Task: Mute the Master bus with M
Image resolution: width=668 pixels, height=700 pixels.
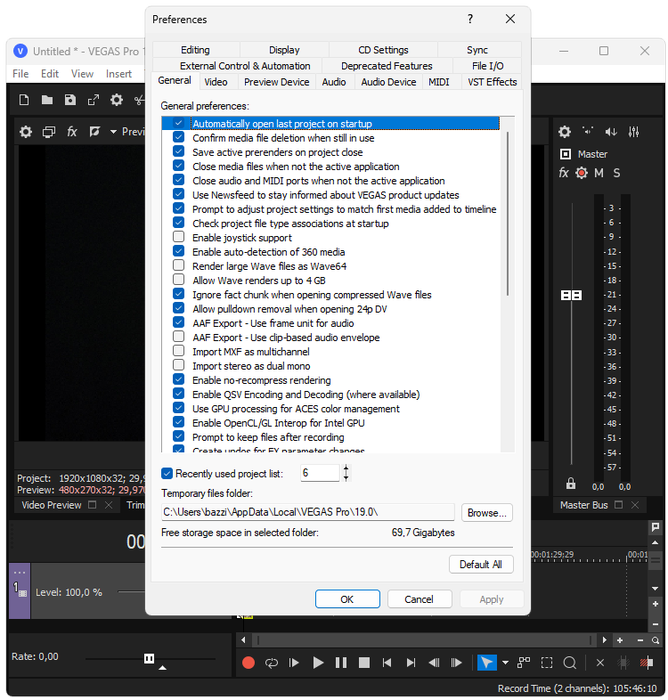Action: click(599, 173)
